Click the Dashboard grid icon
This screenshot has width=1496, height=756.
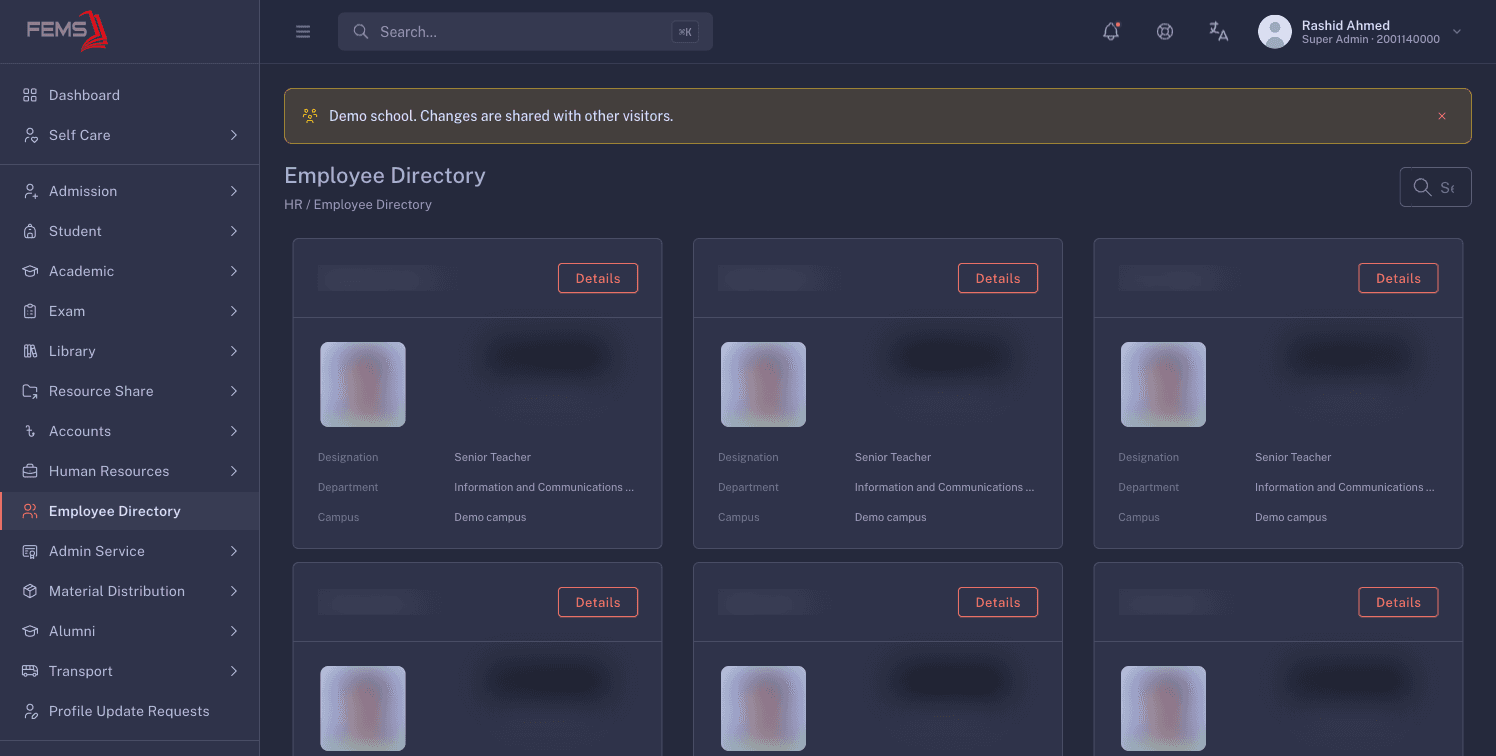pos(30,95)
